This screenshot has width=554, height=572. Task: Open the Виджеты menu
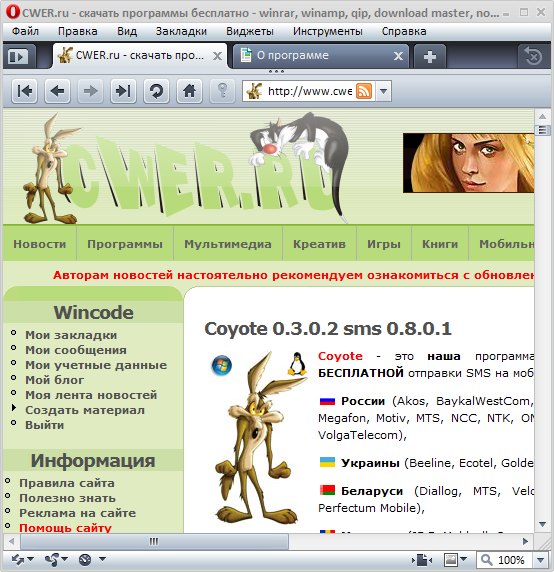coord(250,31)
